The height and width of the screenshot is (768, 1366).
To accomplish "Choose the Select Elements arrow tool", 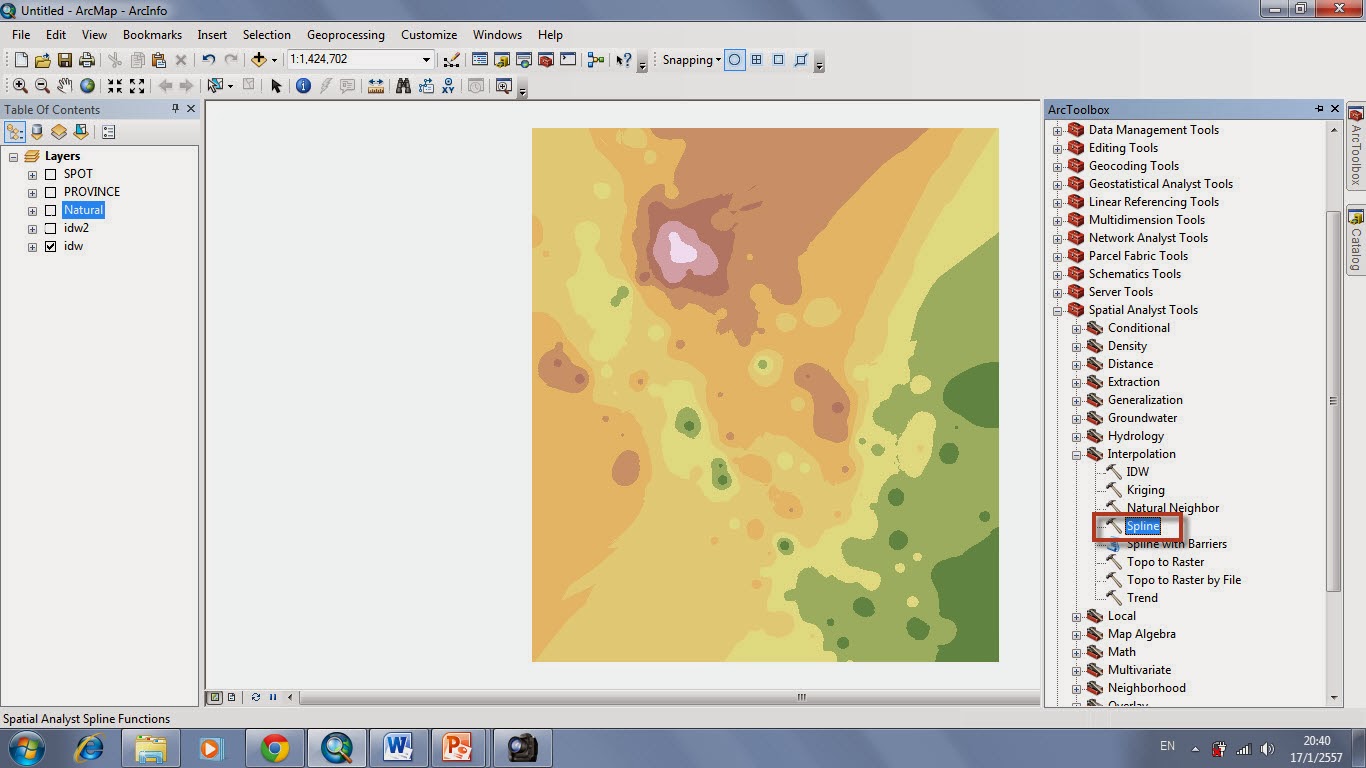I will coord(277,86).
